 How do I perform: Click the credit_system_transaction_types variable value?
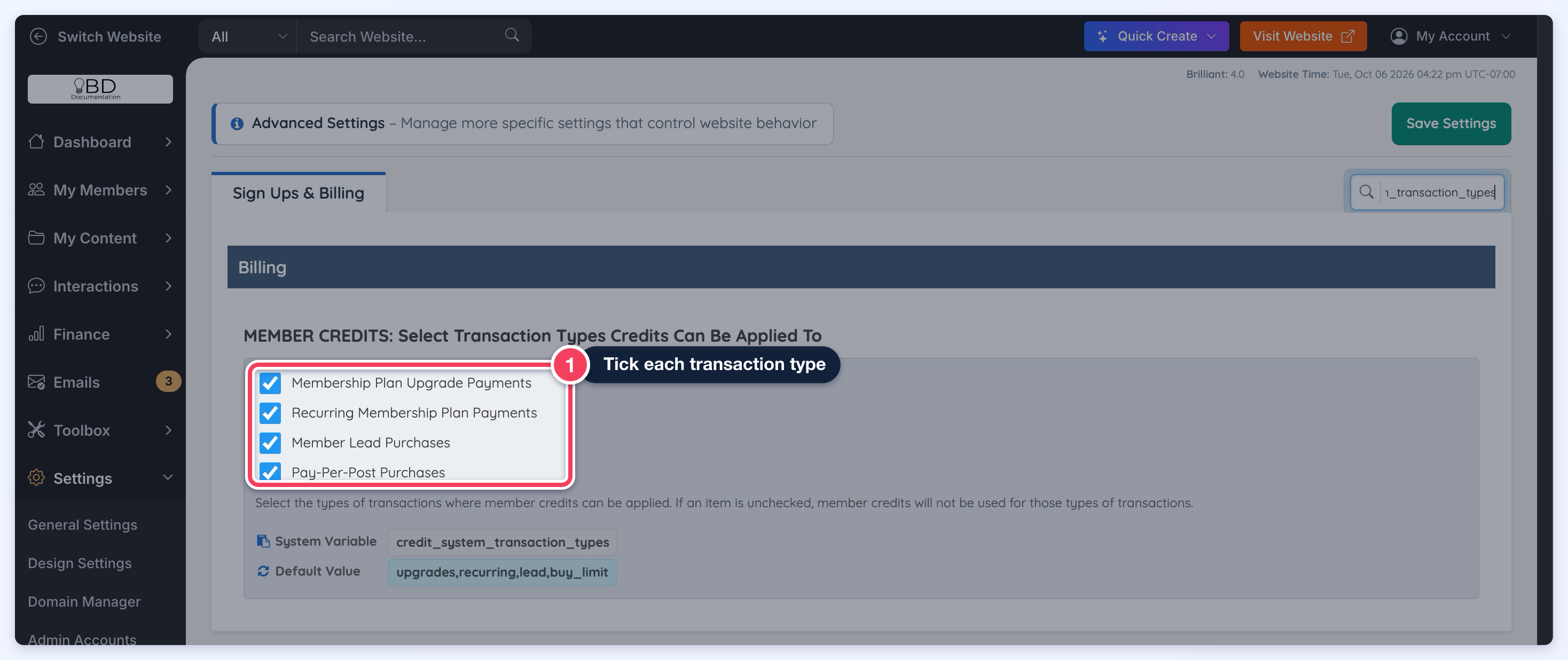coord(502,542)
